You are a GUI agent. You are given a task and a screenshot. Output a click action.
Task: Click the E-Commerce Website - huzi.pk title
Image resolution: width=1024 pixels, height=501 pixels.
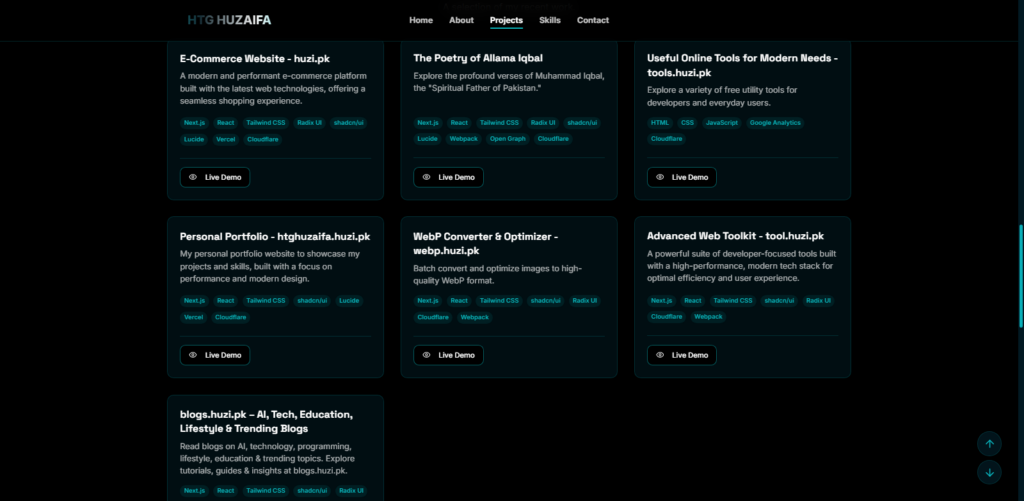pos(255,58)
